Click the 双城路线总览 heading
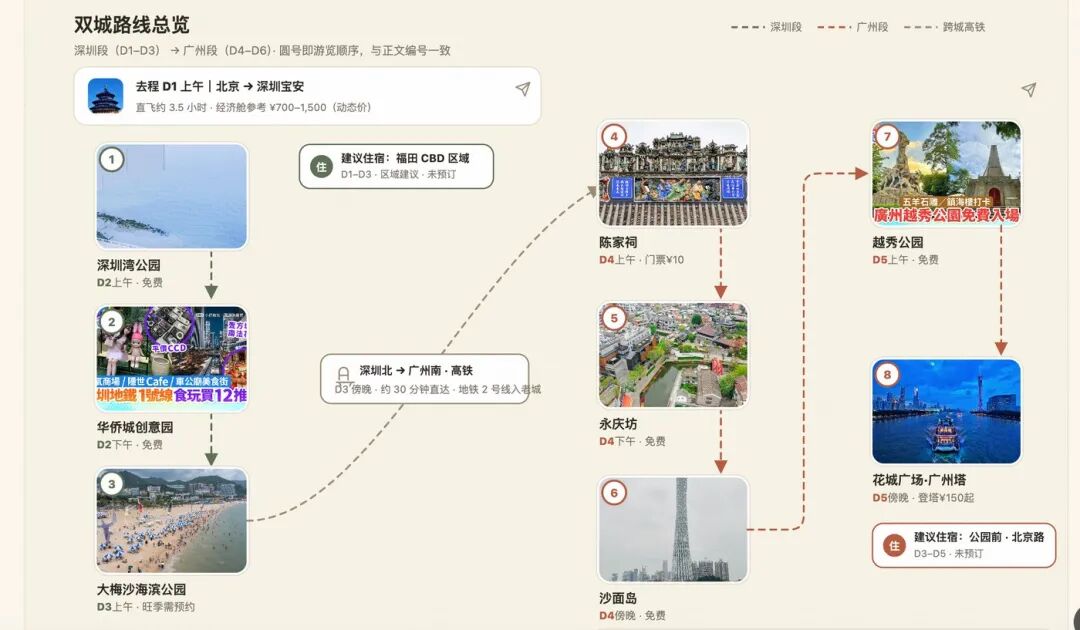 pos(132,25)
